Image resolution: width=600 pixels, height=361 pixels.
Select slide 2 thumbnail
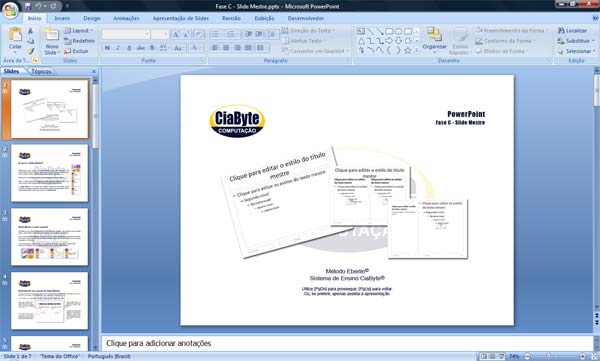[49, 173]
